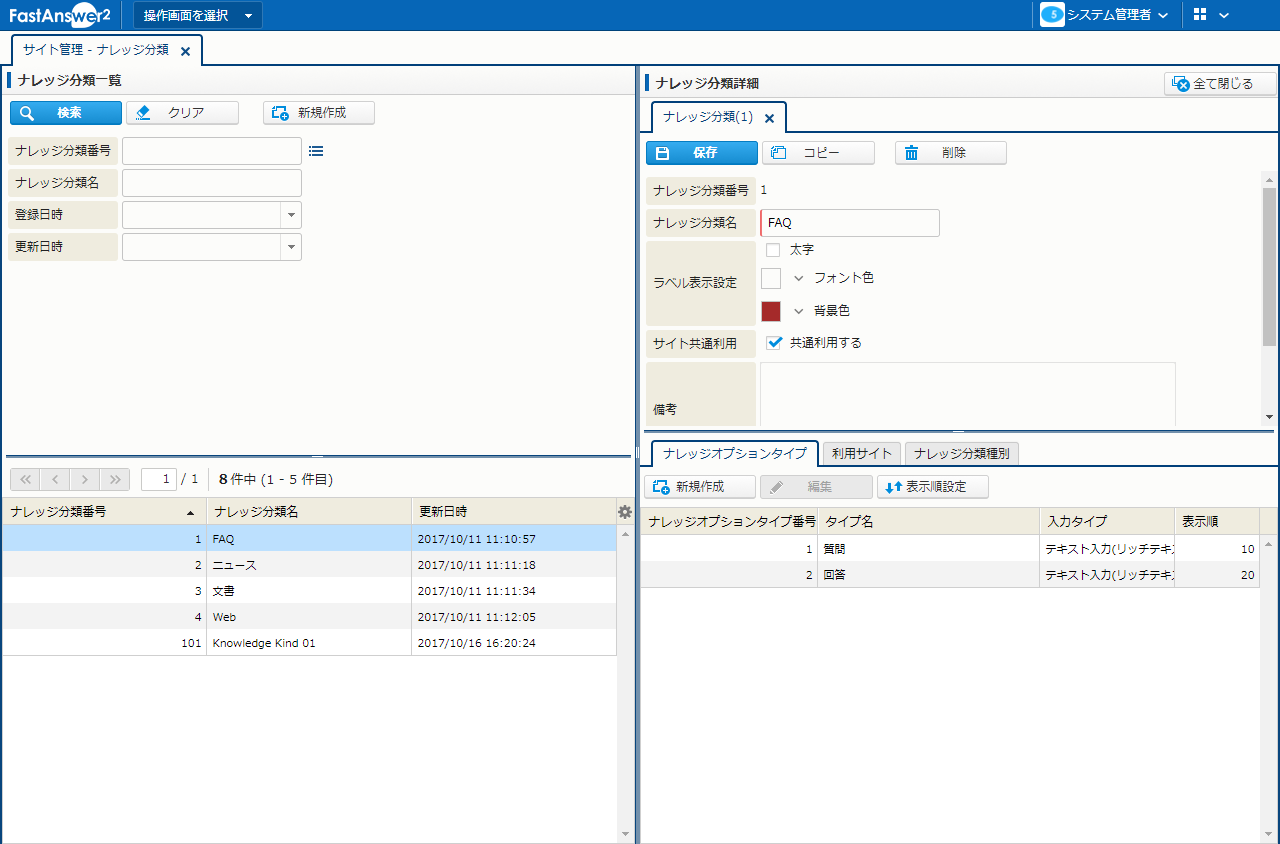
Task: Expand the 更新日時 date dropdown
Action: [x=291, y=247]
